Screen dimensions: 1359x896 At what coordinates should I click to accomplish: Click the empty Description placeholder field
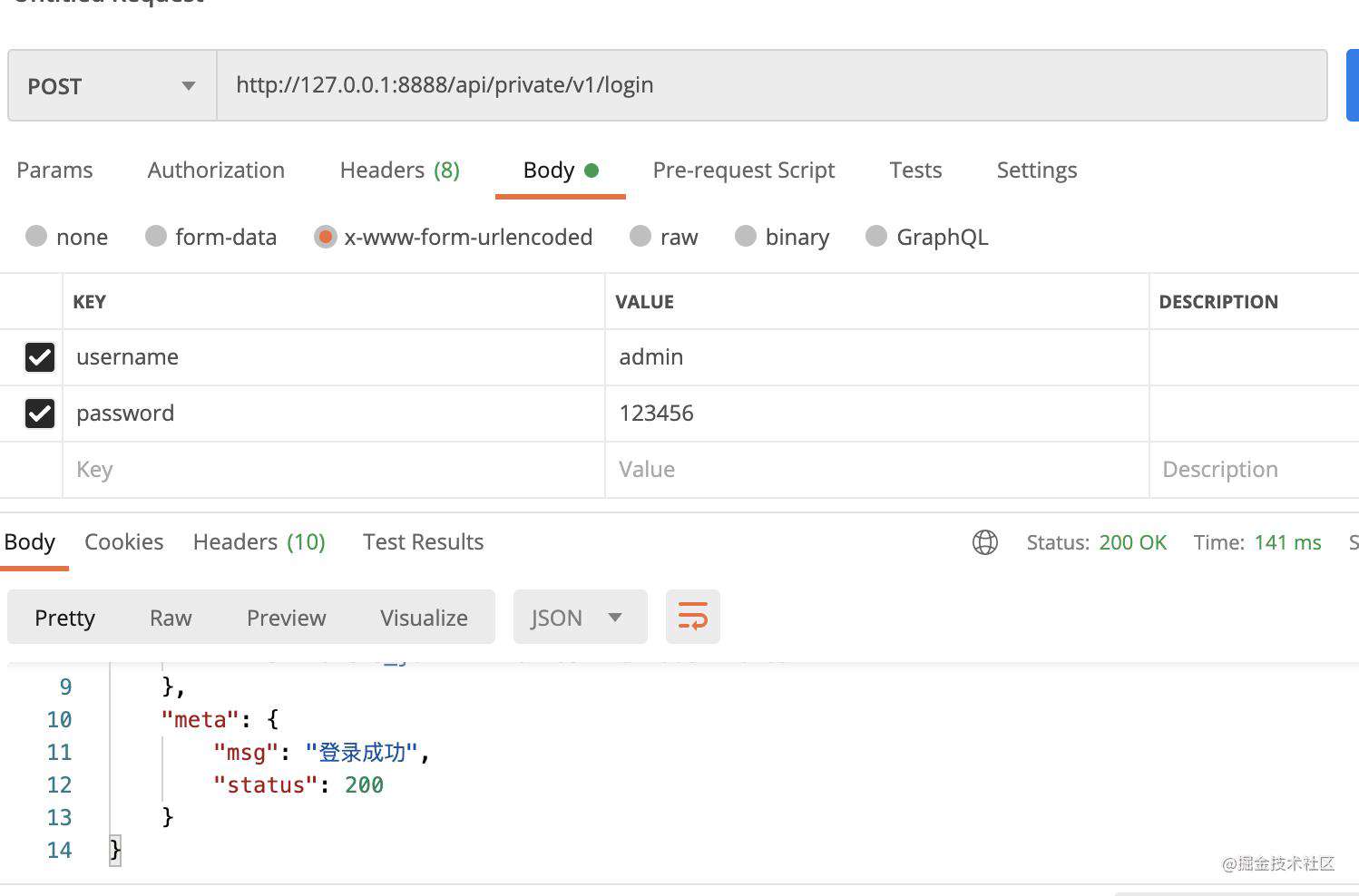point(1254,470)
